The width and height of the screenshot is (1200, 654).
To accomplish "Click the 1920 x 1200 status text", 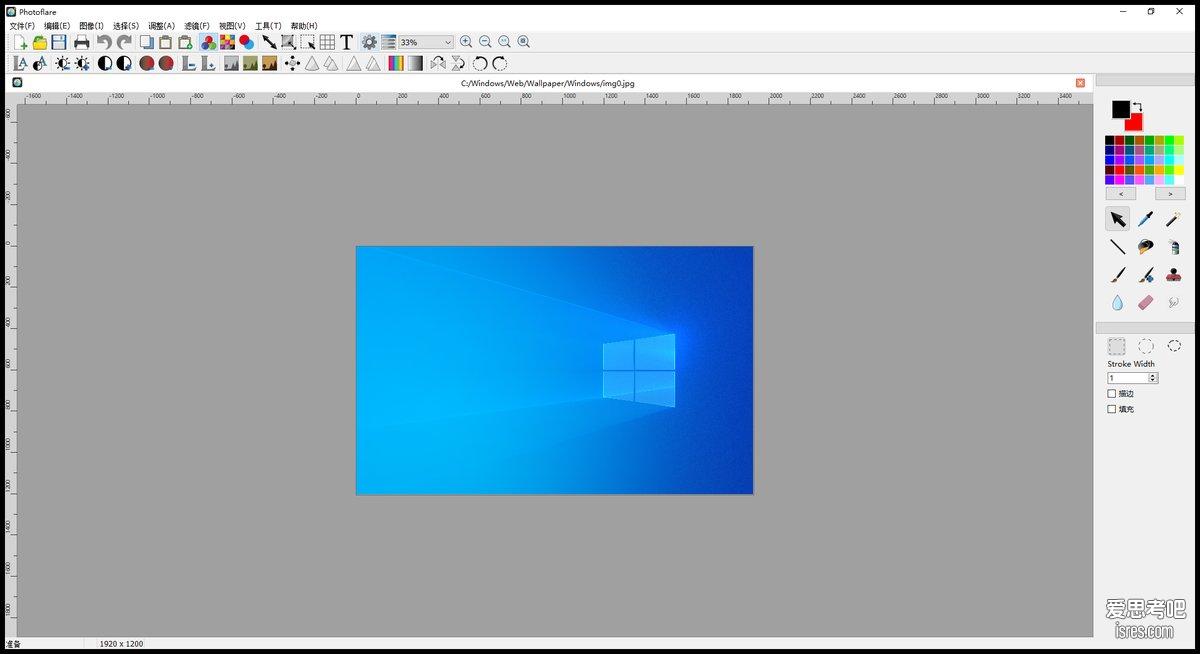I will click(121, 644).
